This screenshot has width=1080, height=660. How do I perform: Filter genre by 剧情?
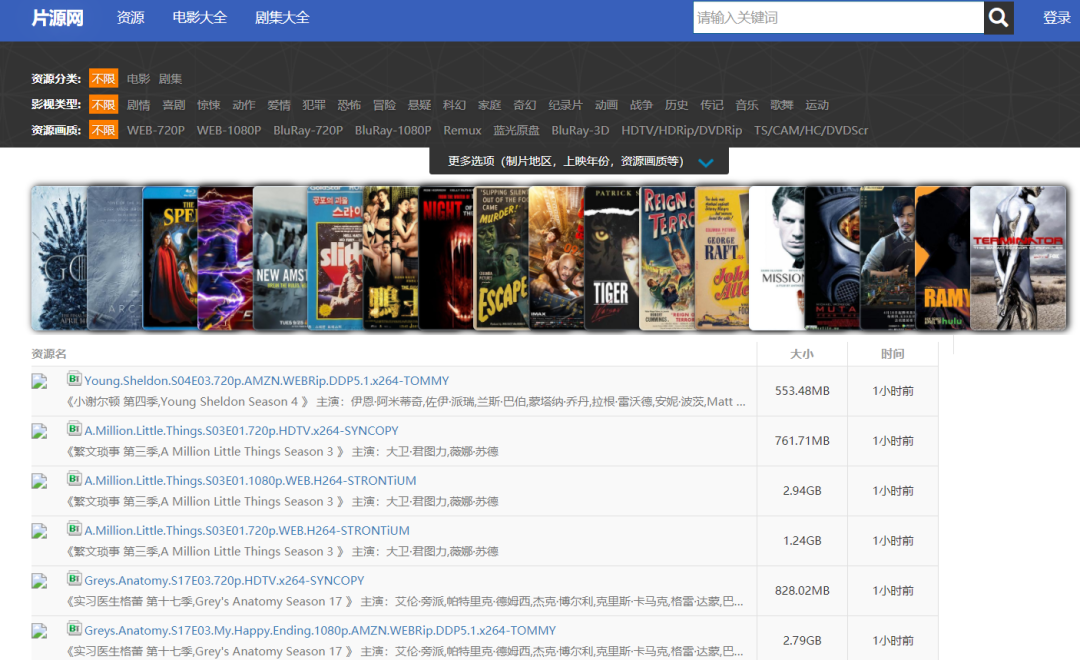pos(138,105)
